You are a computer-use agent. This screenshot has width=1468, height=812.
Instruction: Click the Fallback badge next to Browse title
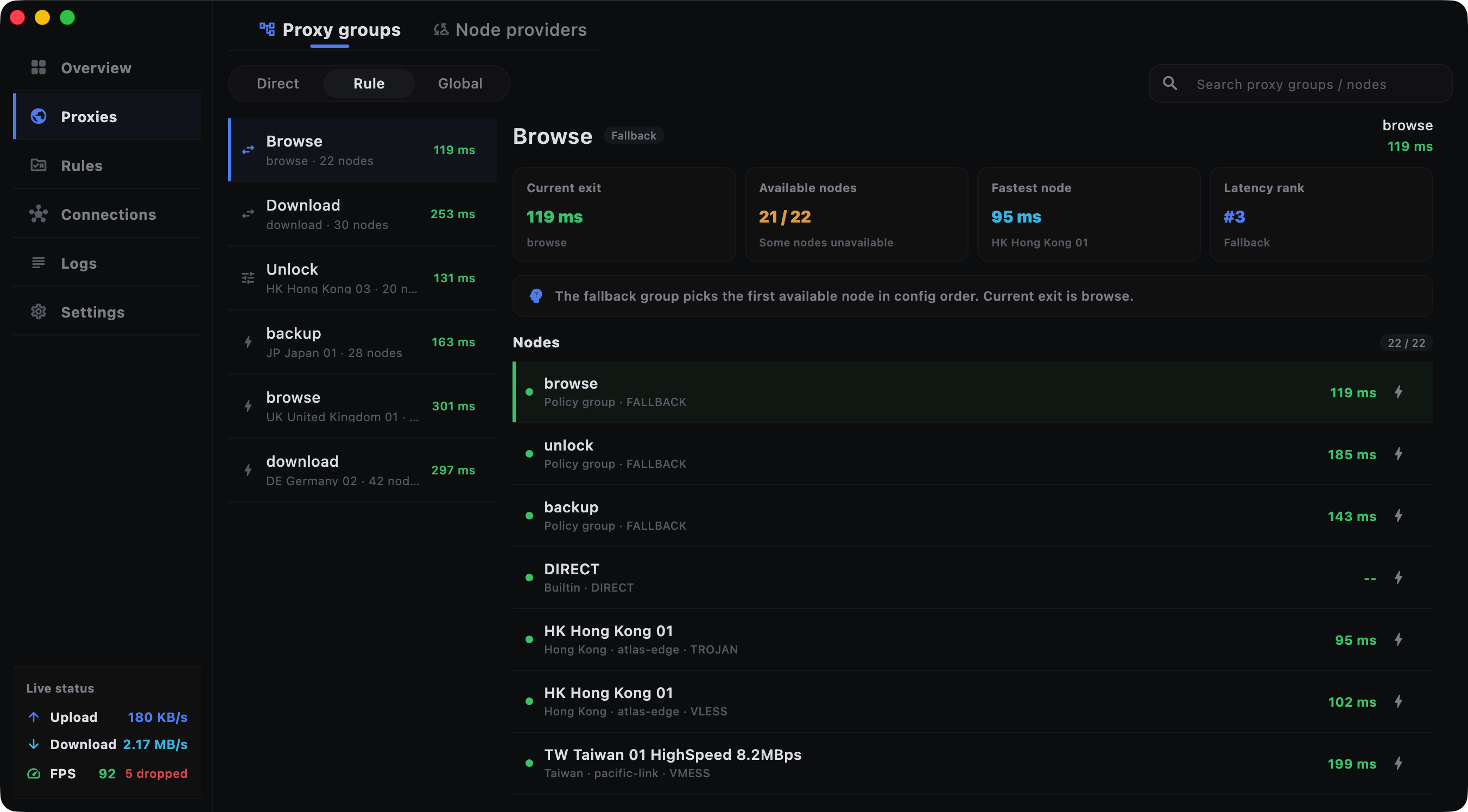634,136
